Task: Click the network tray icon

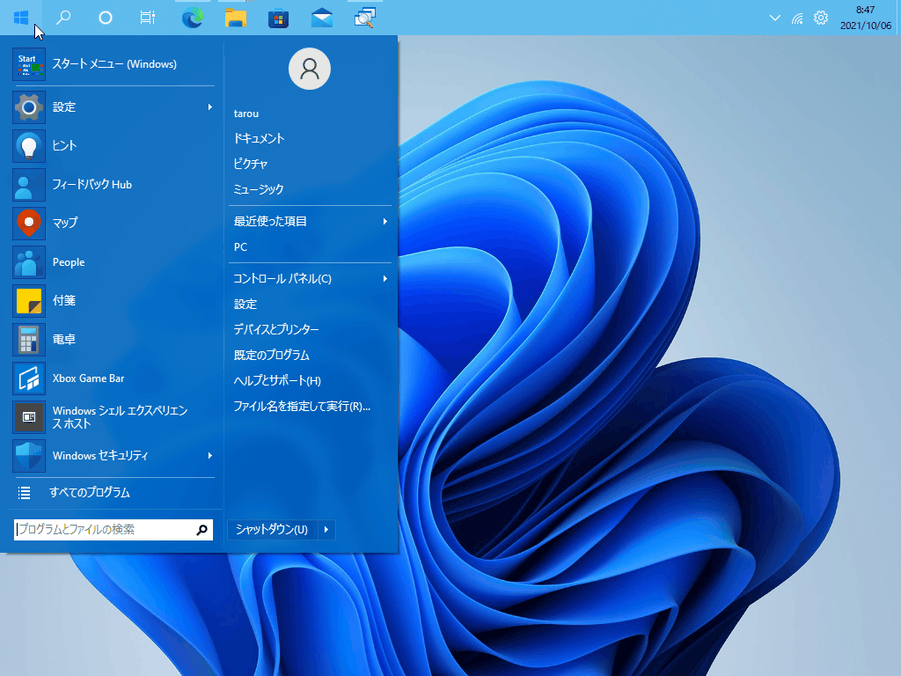Action: 798,18
